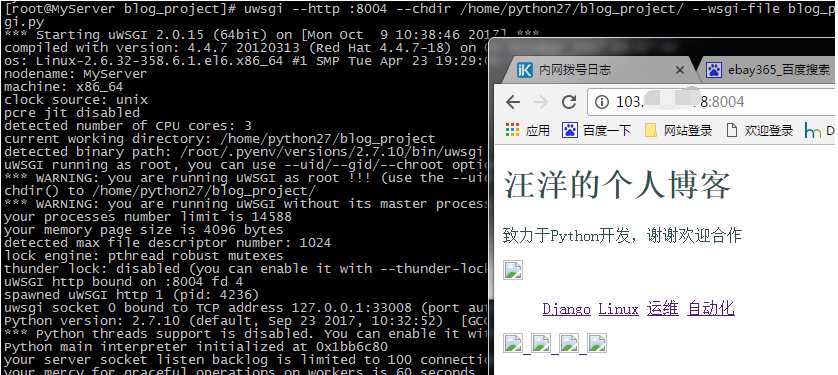Click the heading 汪洋的个人博客
Viewport: 838px width, 375px height.
[617, 185]
